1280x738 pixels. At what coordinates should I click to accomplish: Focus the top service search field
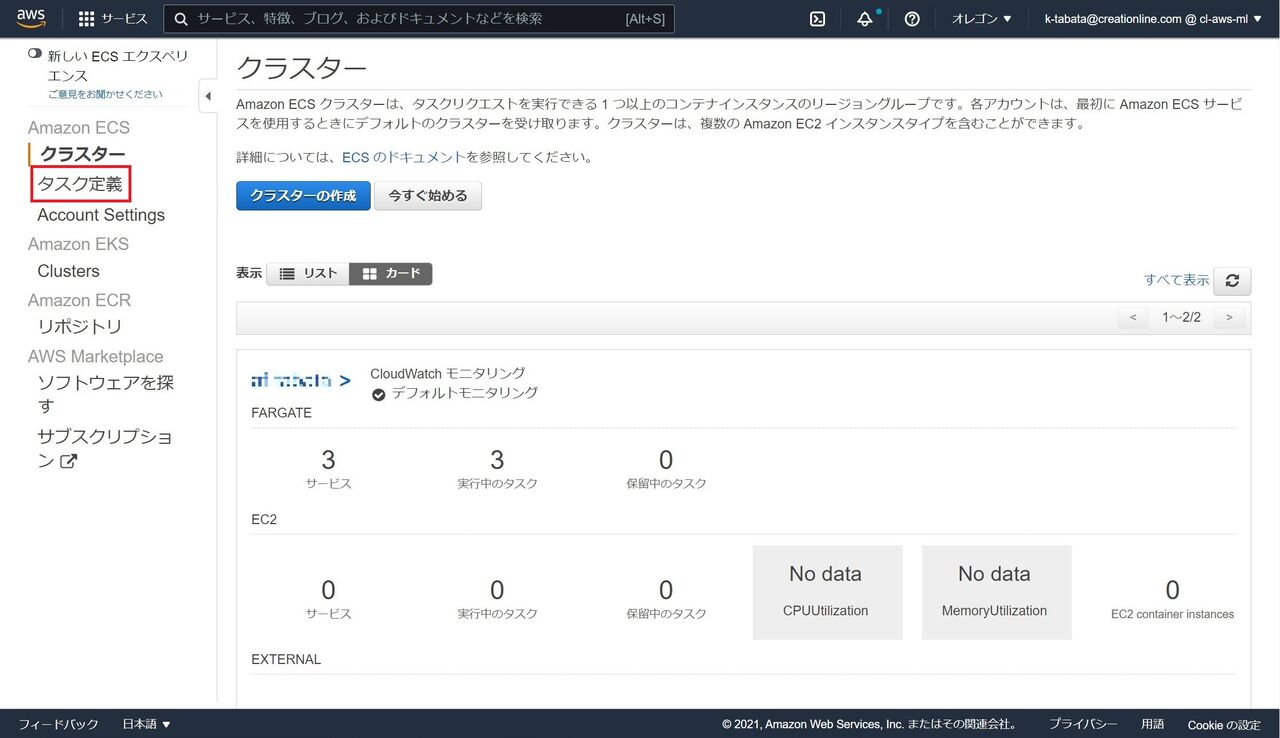[419, 19]
